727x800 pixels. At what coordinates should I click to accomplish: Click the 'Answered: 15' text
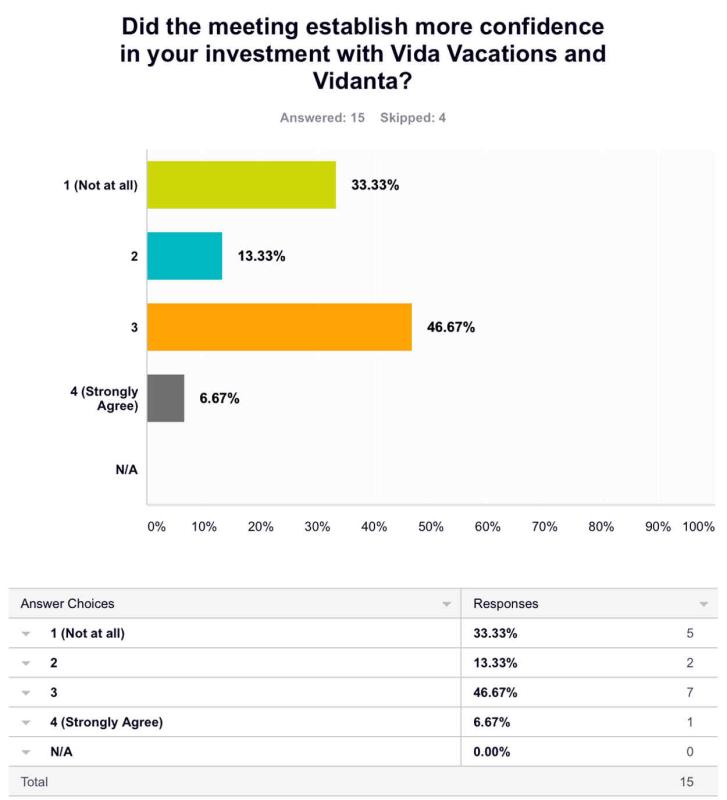(x=321, y=117)
